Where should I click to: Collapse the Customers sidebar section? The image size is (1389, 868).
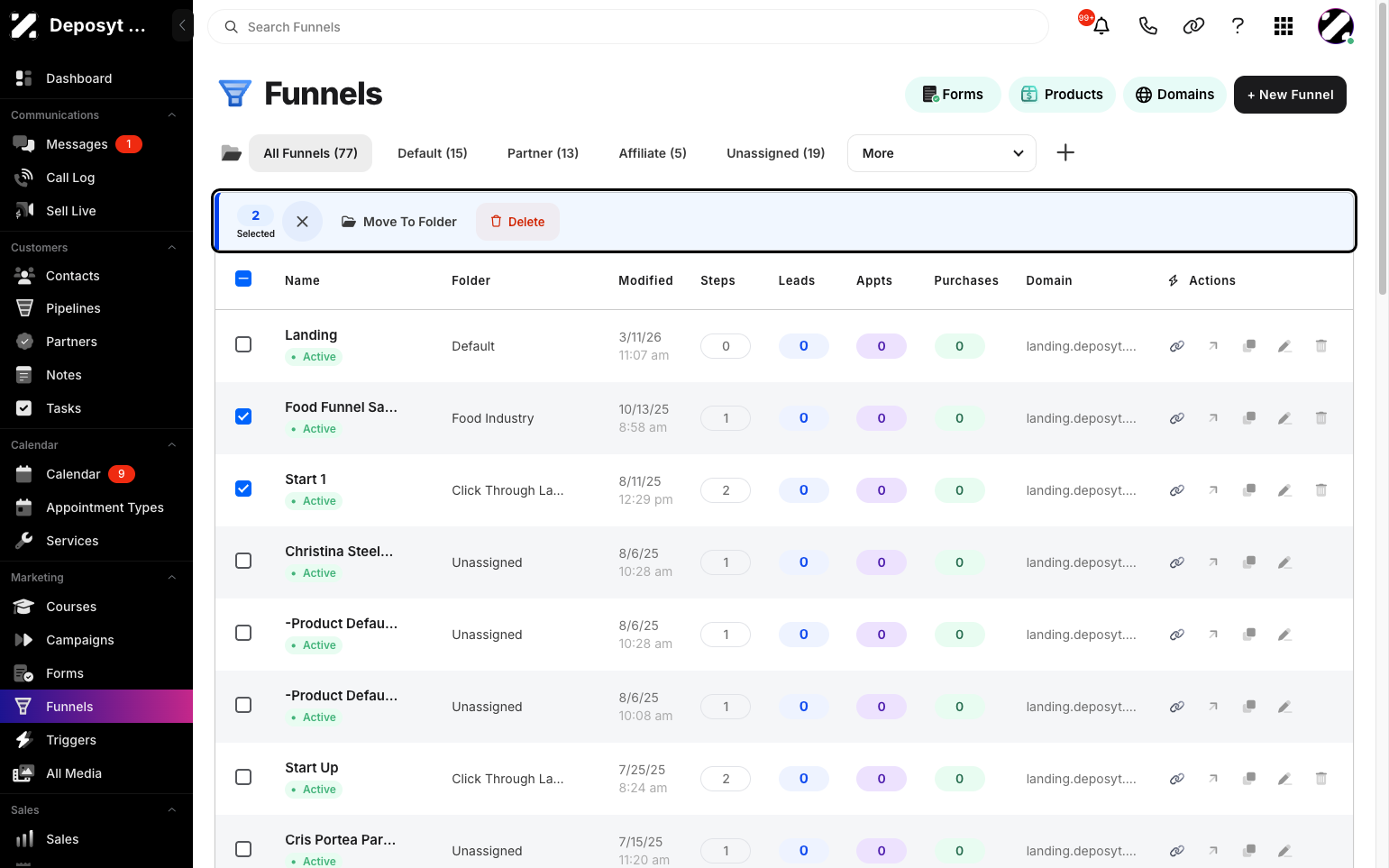pyautogui.click(x=171, y=248)
